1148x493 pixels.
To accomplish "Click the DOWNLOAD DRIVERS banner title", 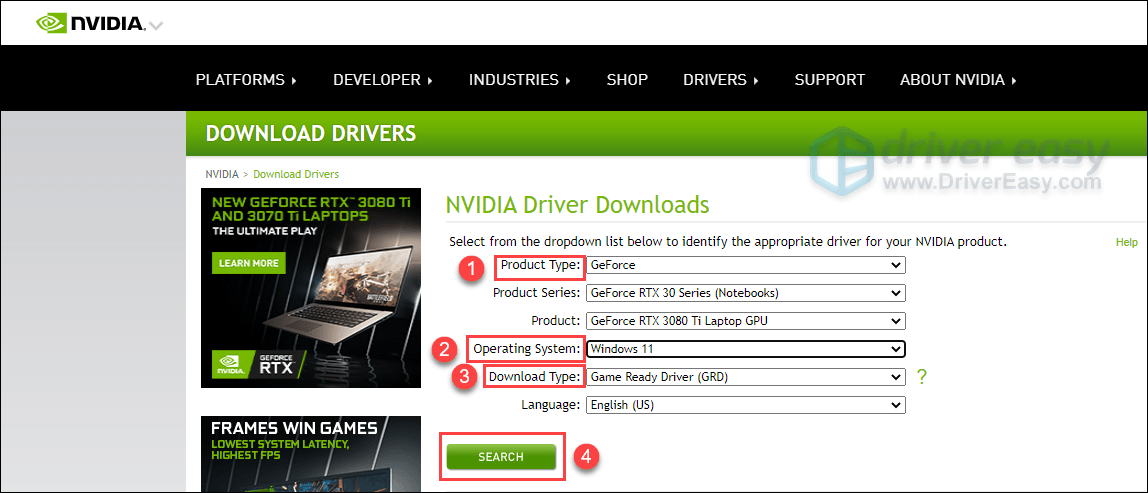I will [310, 133].
